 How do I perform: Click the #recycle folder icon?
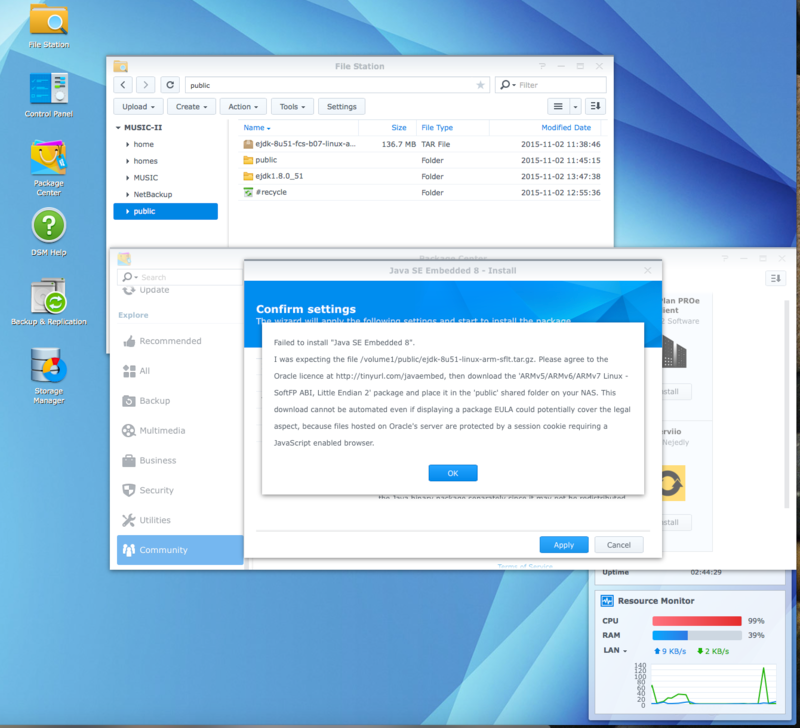coord(248,192)
